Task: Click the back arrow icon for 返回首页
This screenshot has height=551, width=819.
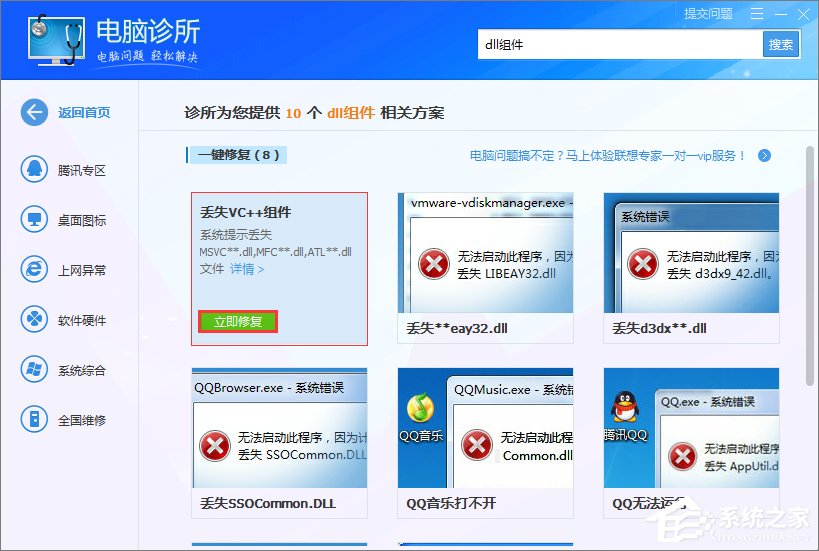Action: coord(34,112)
